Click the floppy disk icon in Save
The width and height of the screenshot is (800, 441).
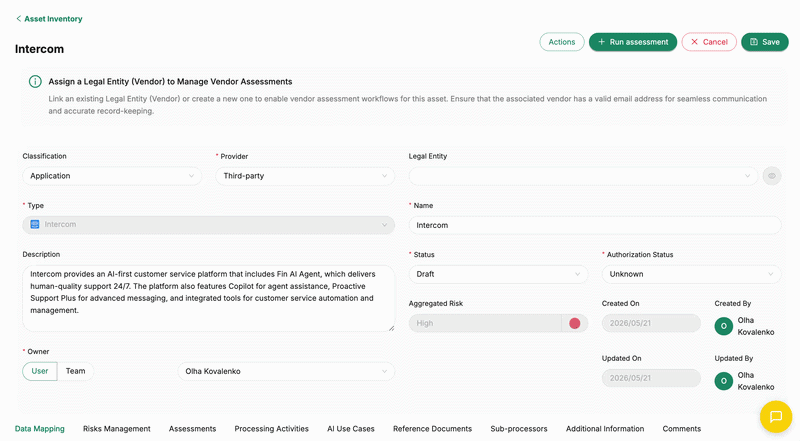point(754,42)
